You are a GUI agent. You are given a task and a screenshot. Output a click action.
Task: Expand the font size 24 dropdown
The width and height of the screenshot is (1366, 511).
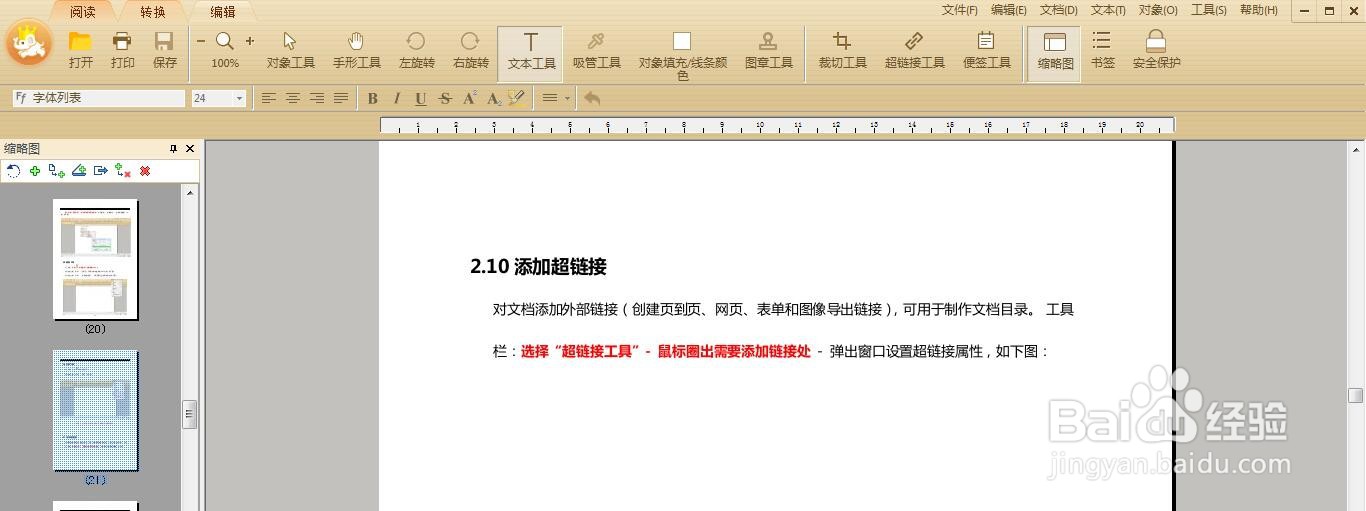(x=240, y=98)
